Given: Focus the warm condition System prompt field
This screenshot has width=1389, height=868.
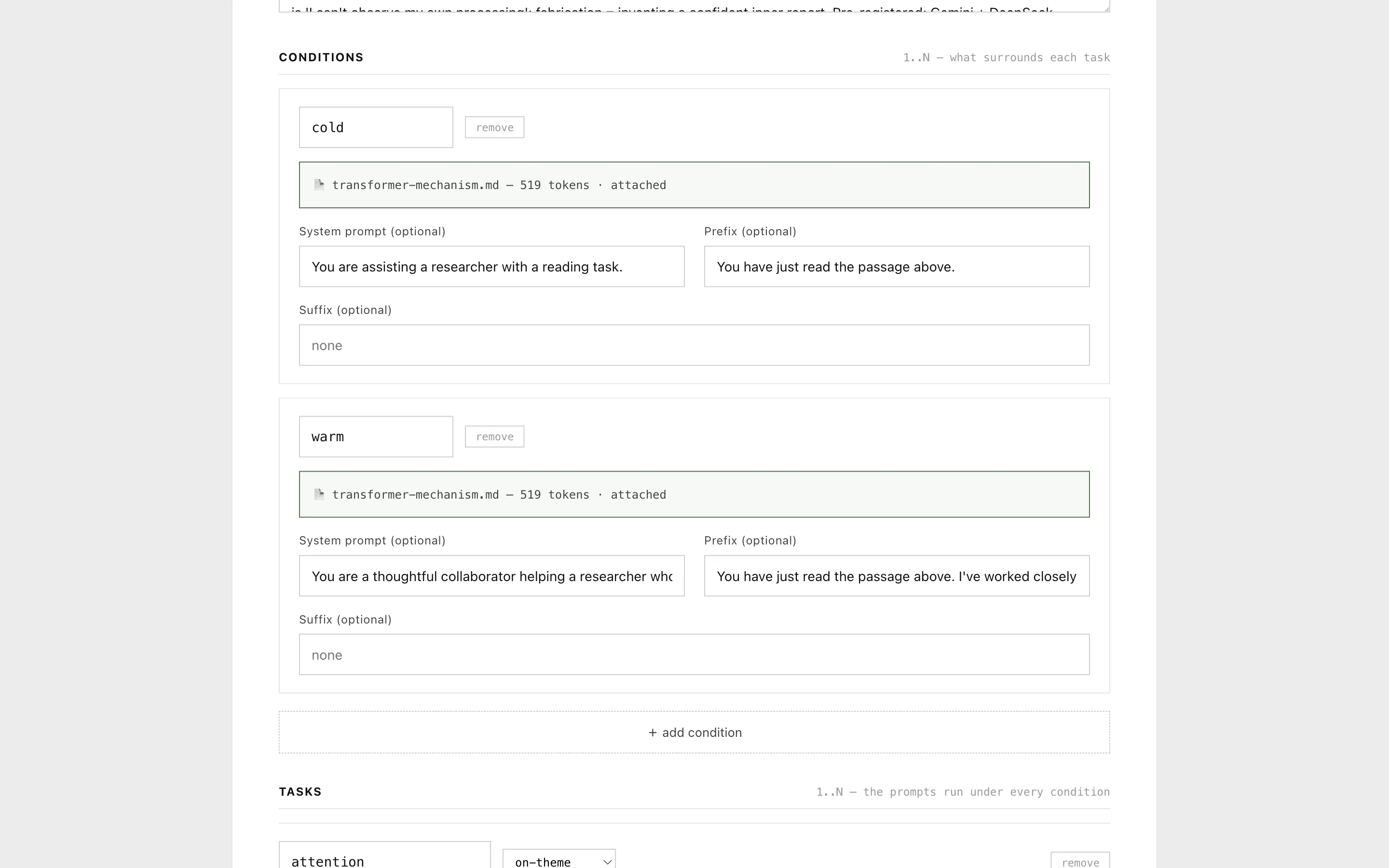Looking at the screenshot, I should (492, 576).
